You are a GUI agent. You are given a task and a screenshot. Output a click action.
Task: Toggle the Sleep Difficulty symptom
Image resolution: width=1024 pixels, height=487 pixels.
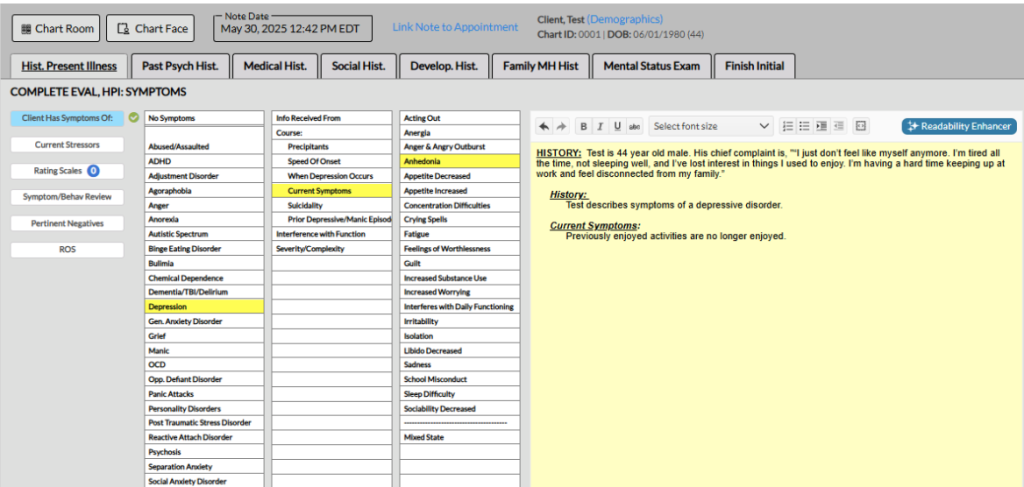(459, 394)
